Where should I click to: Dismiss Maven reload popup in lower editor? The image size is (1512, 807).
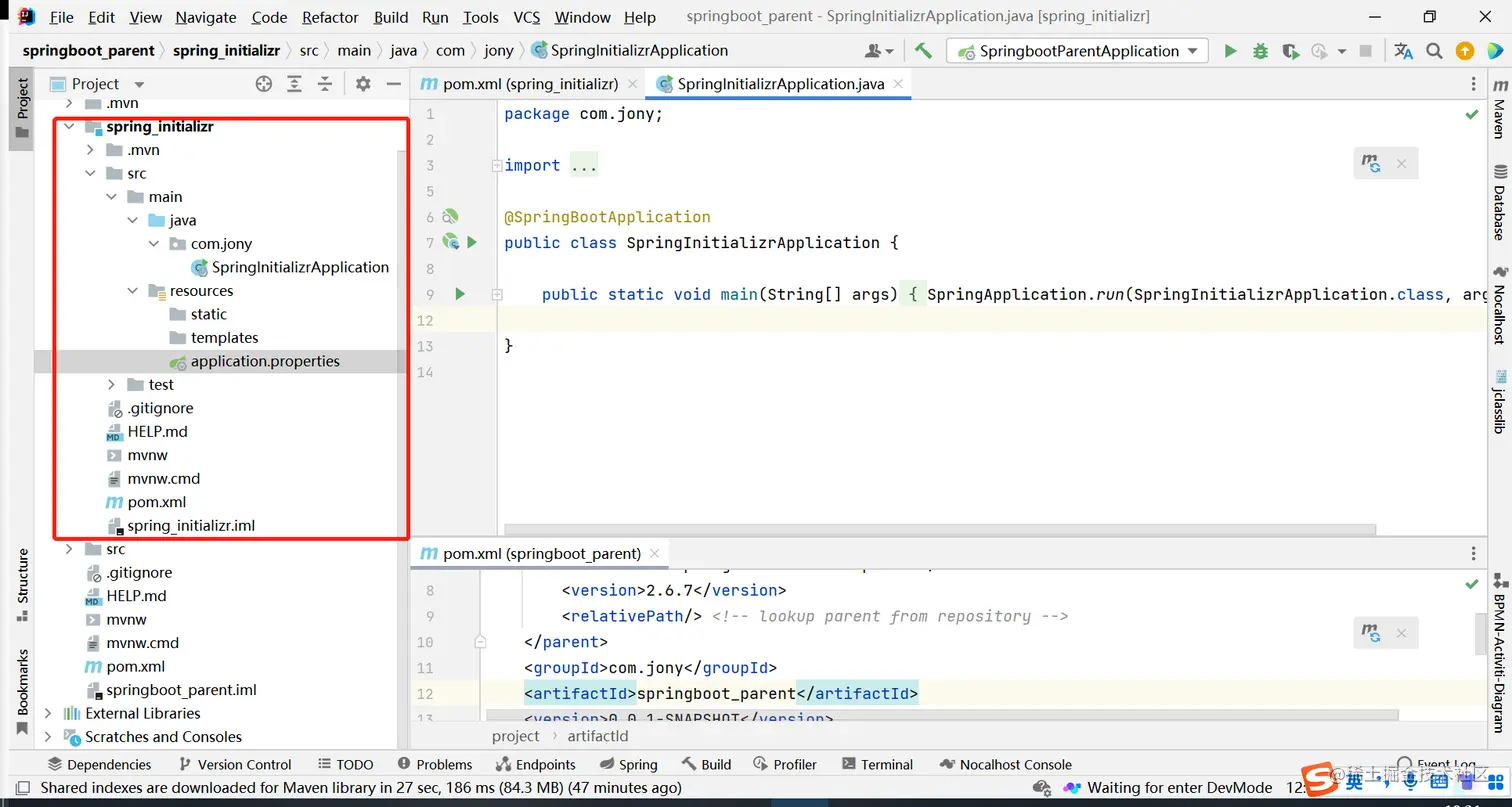click(x=1401, y=632)
